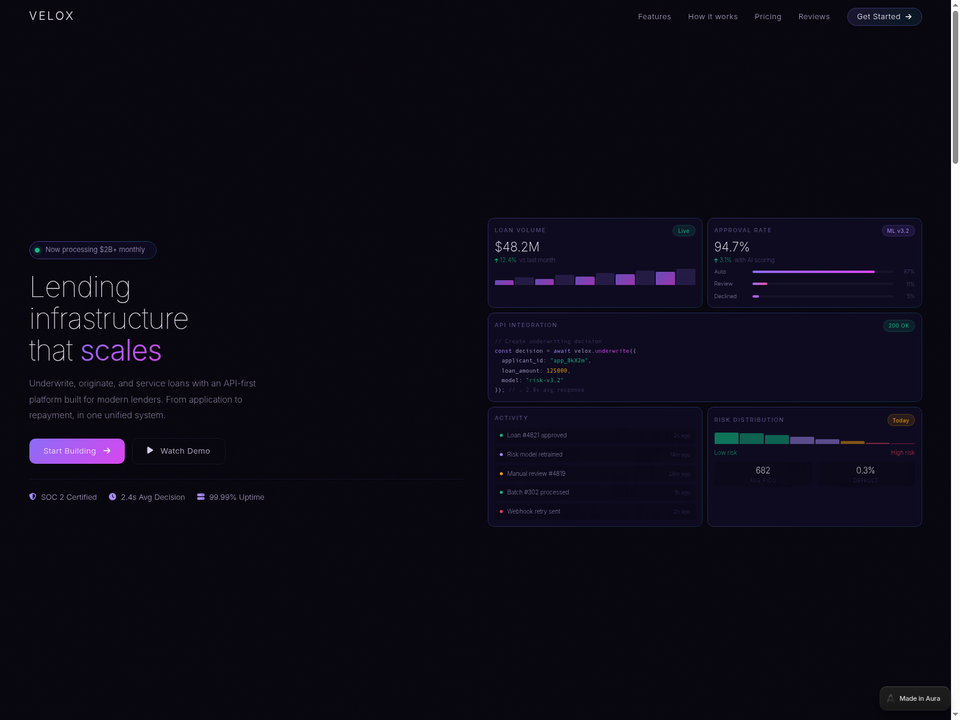Screen dimensions: 960x720
Task: Click the 'scales' headline word
Action: point(121,351)
